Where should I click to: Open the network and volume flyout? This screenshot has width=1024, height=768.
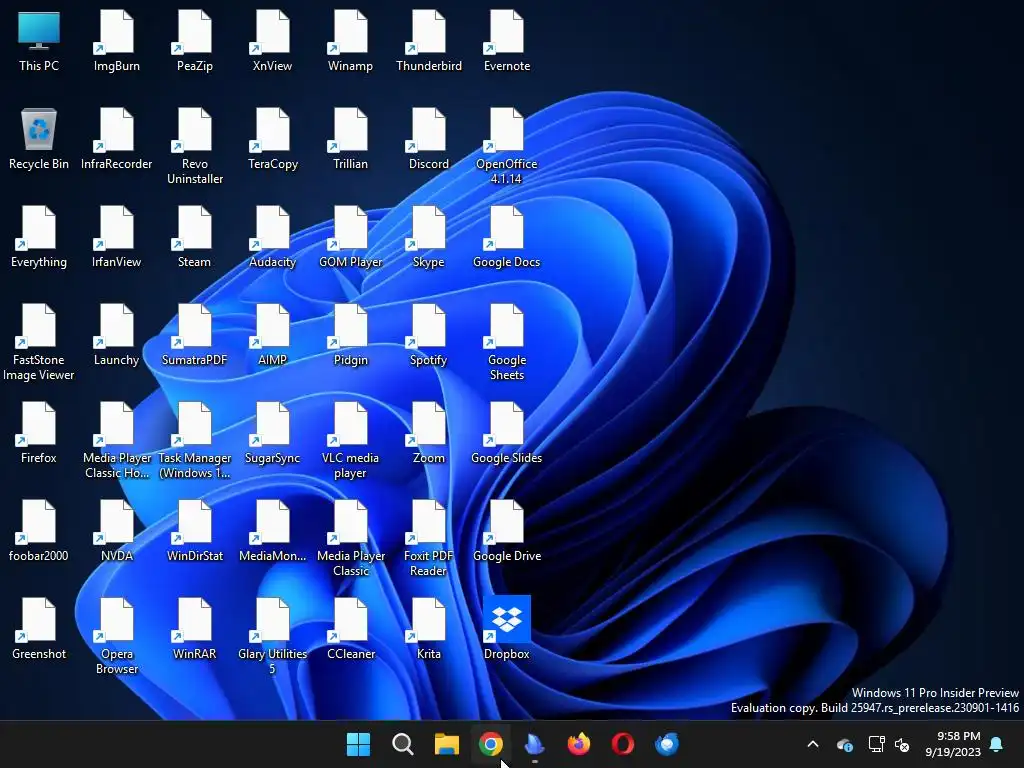[889, 744]
